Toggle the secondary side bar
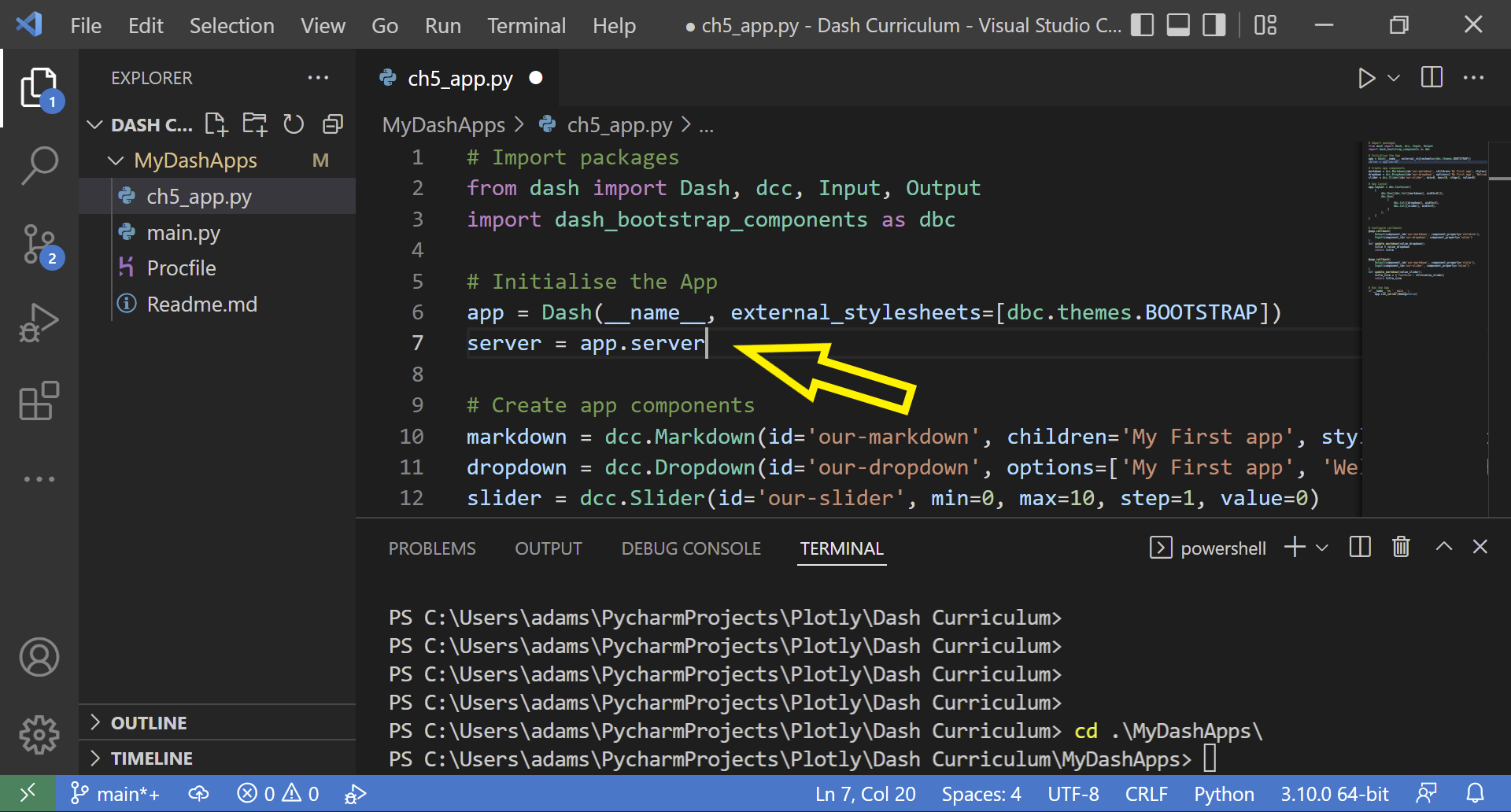This screenshot has width=1511, height=812. pyautogui.click(x=1214, y=25)
